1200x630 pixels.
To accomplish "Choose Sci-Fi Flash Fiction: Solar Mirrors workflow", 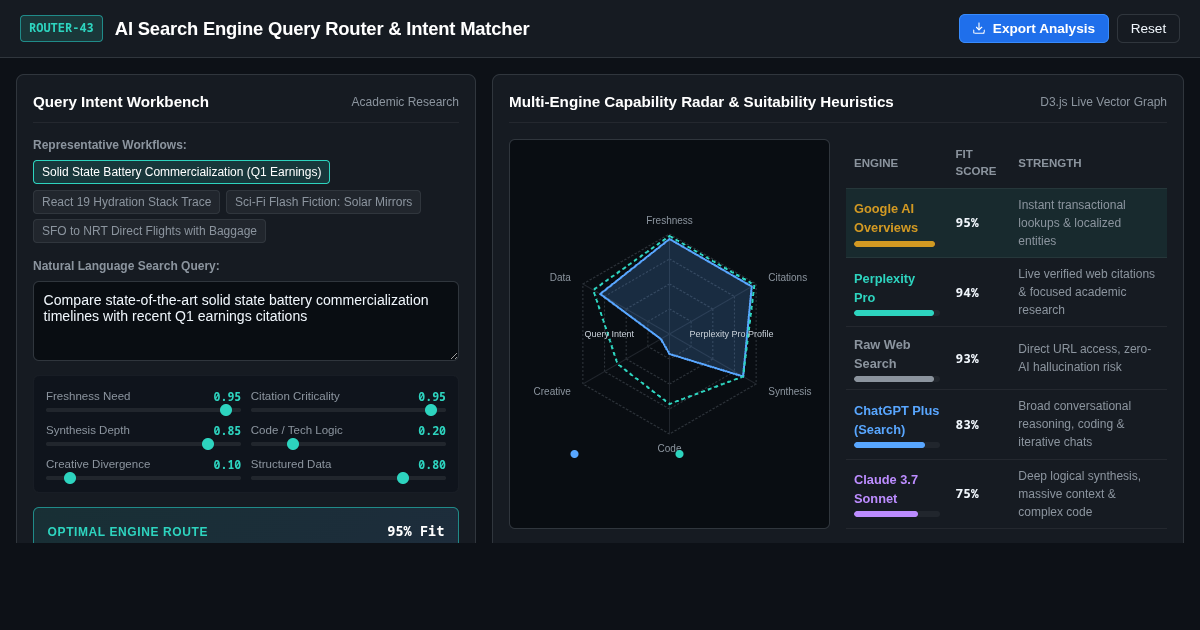I will pyautogui.click(x=323, y=202).
